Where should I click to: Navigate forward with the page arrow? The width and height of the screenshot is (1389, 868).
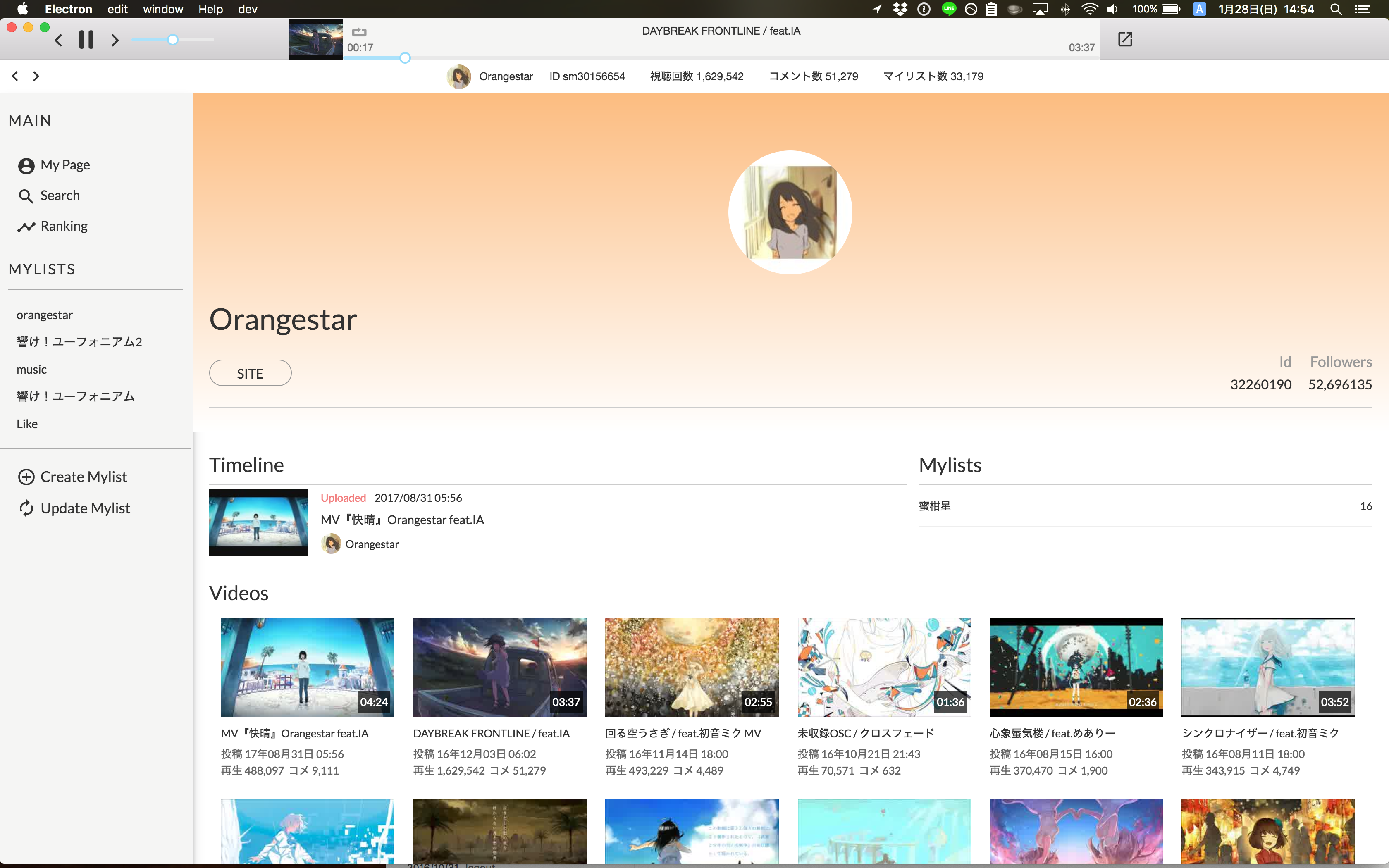36,76
